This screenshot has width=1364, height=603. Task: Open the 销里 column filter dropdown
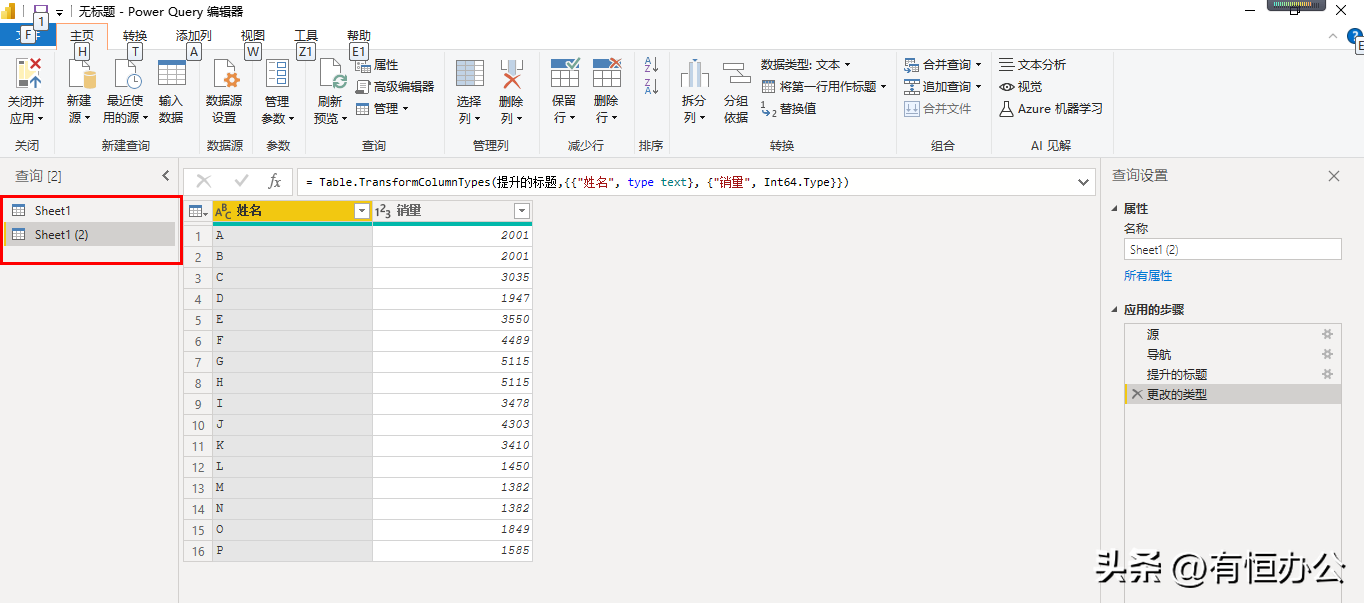[x=521, y=211]
